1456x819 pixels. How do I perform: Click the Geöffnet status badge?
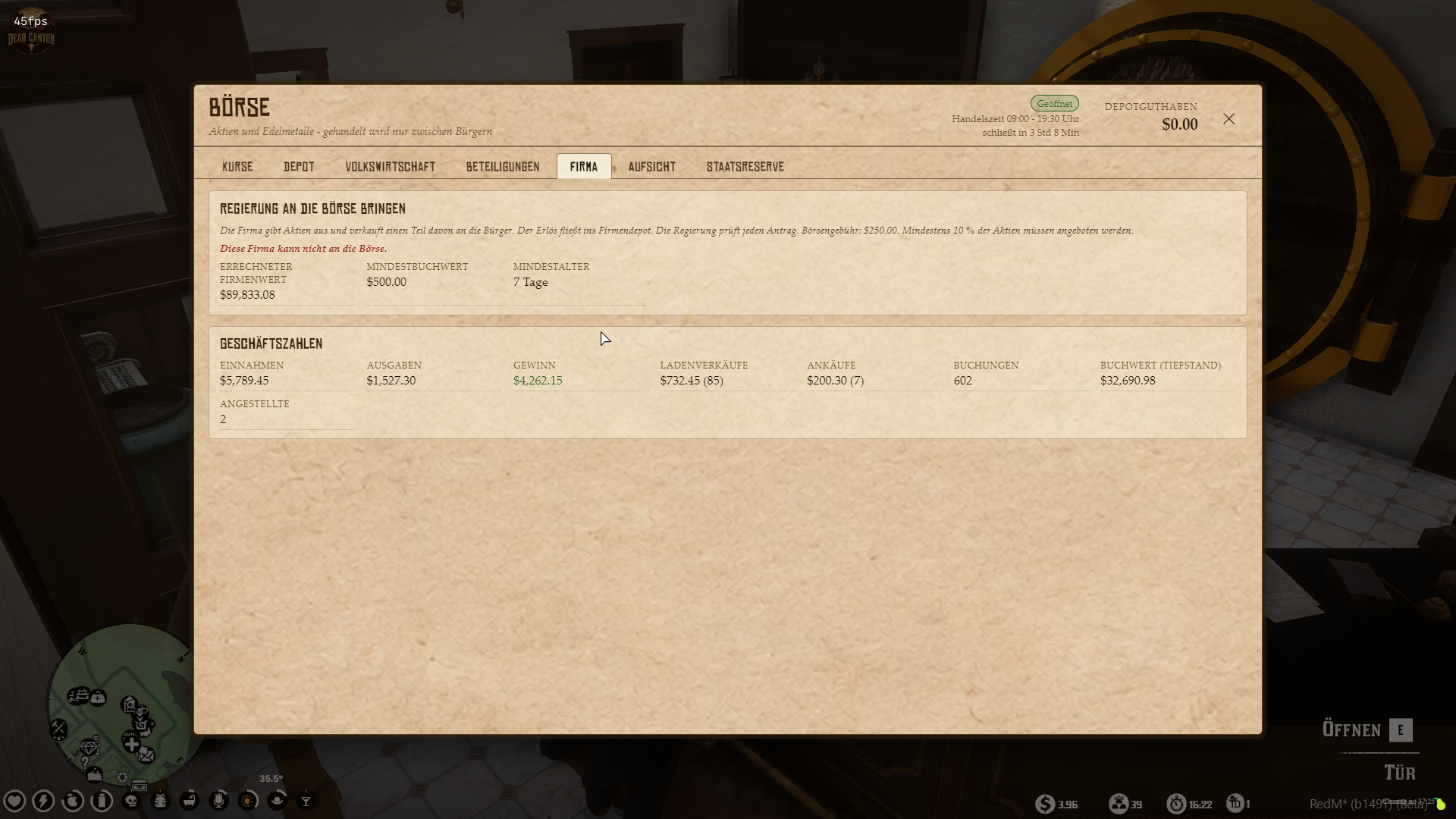click(x=1054, y=104)
